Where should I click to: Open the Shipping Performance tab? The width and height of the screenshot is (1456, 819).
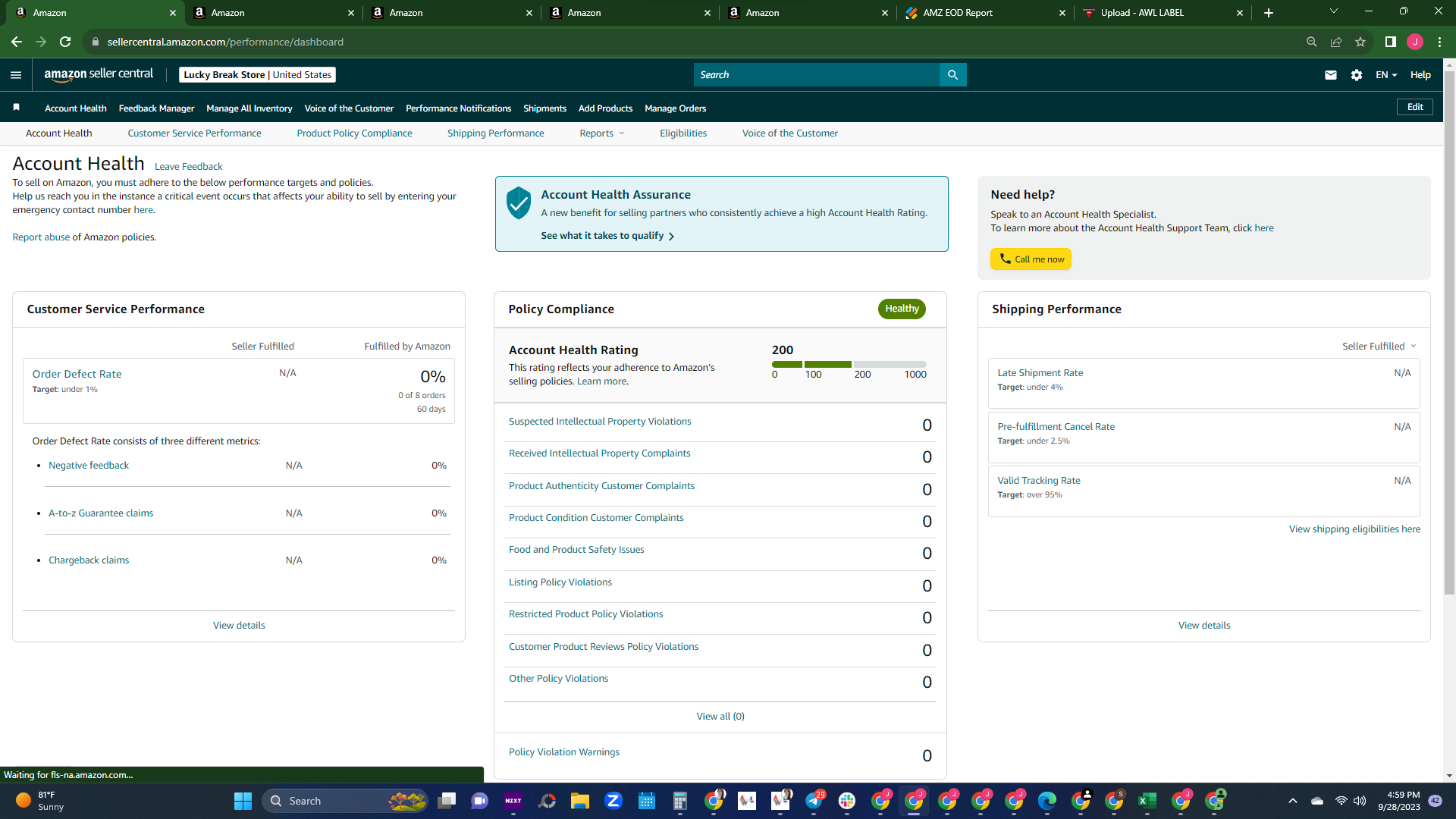tap(495, 133)
